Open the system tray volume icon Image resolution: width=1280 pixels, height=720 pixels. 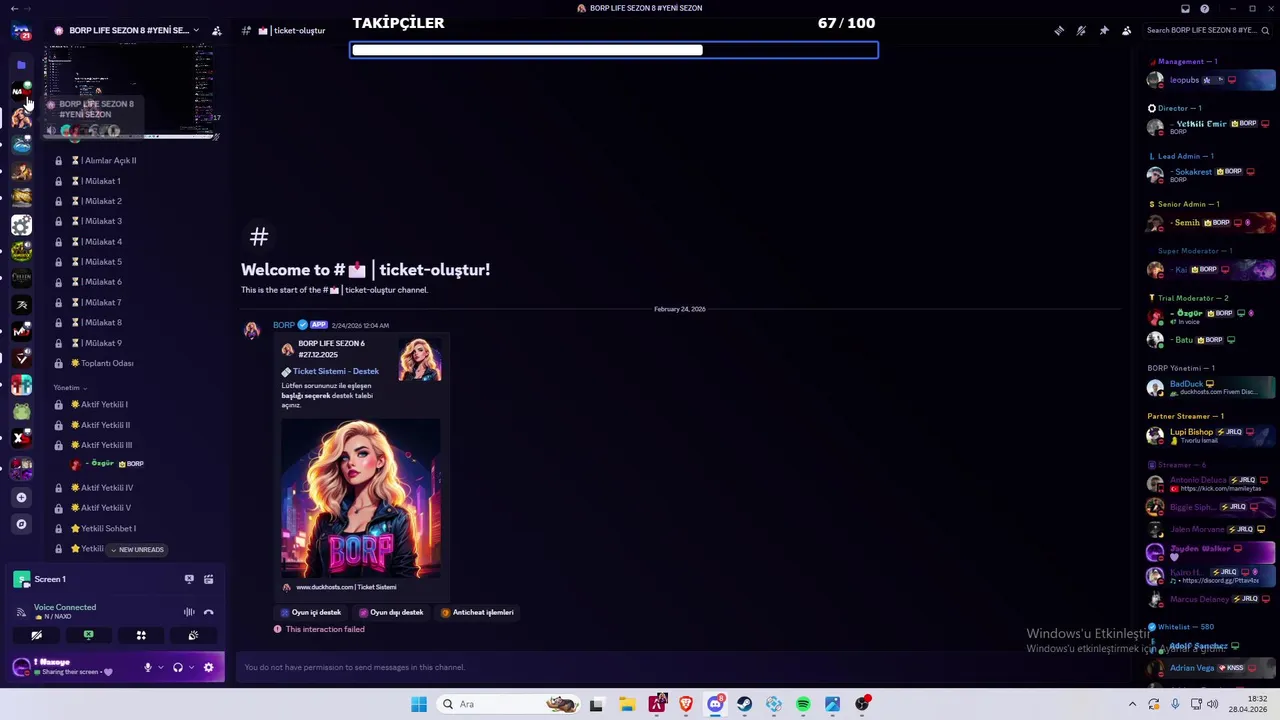pos(1212,704)
